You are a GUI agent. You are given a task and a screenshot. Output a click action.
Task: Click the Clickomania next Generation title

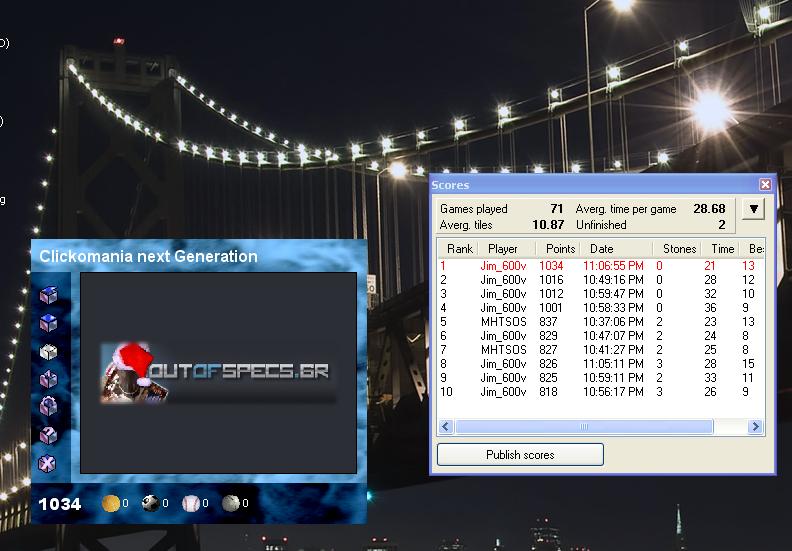tap(148, 257)
